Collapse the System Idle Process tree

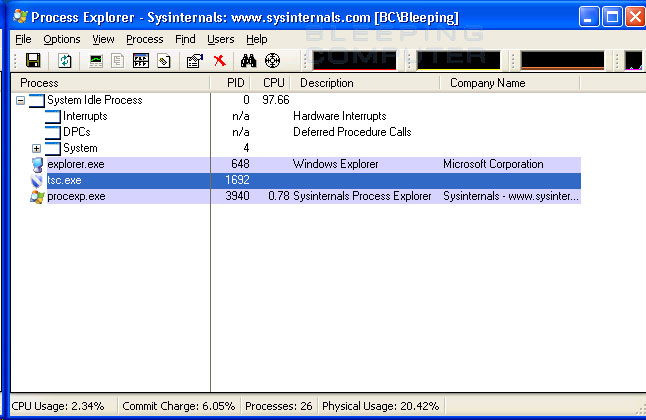click(20, 100)
